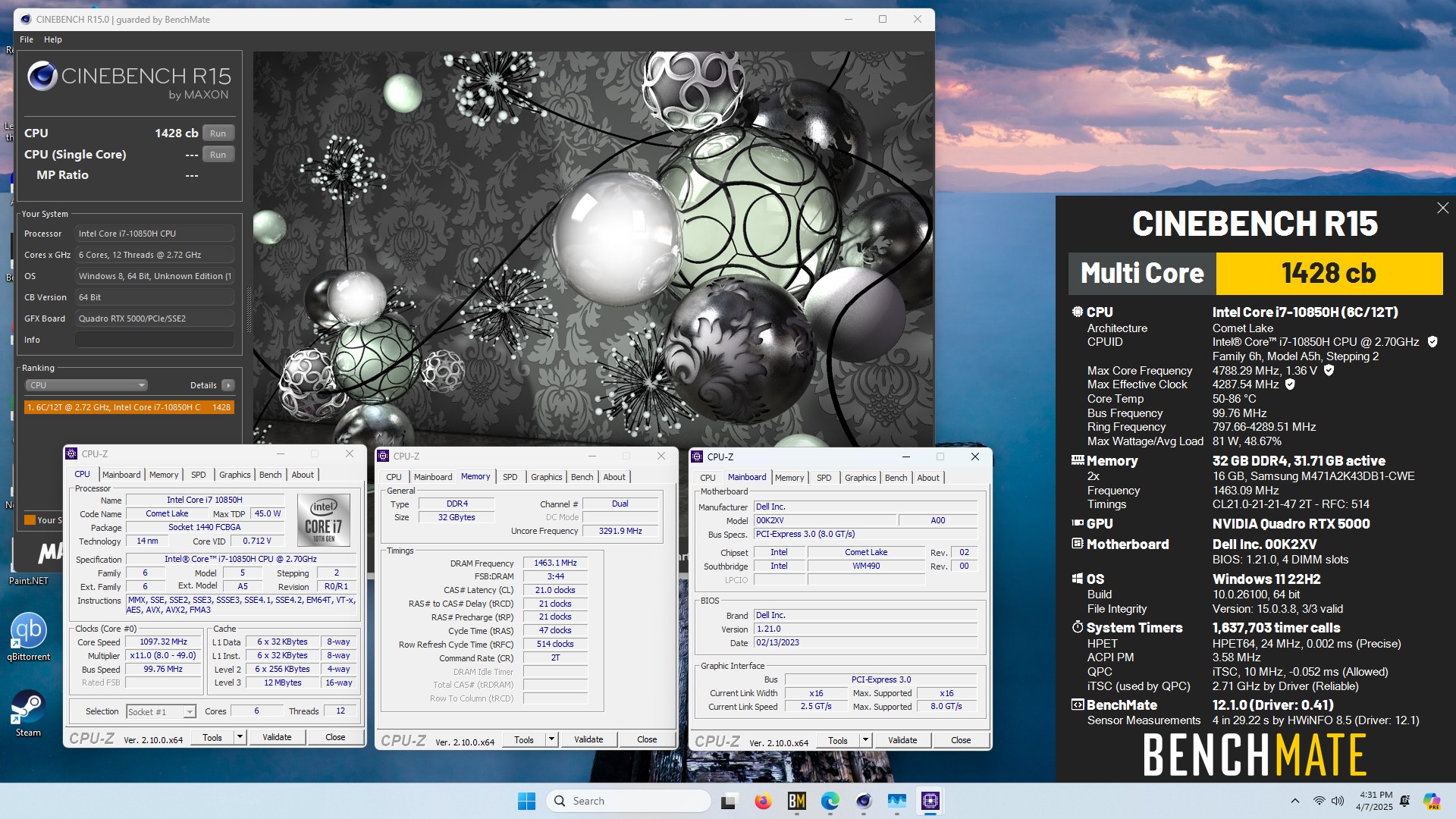Click Graphics tab in right CPU-Z window
Image resolution: width=1456 pixels, height=819 pixels.
(x=860, y=478)
